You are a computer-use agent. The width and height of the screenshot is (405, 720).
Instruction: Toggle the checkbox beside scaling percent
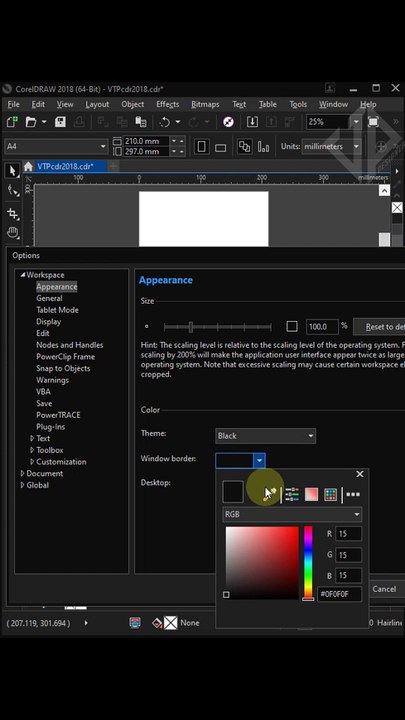coord(292,326)
